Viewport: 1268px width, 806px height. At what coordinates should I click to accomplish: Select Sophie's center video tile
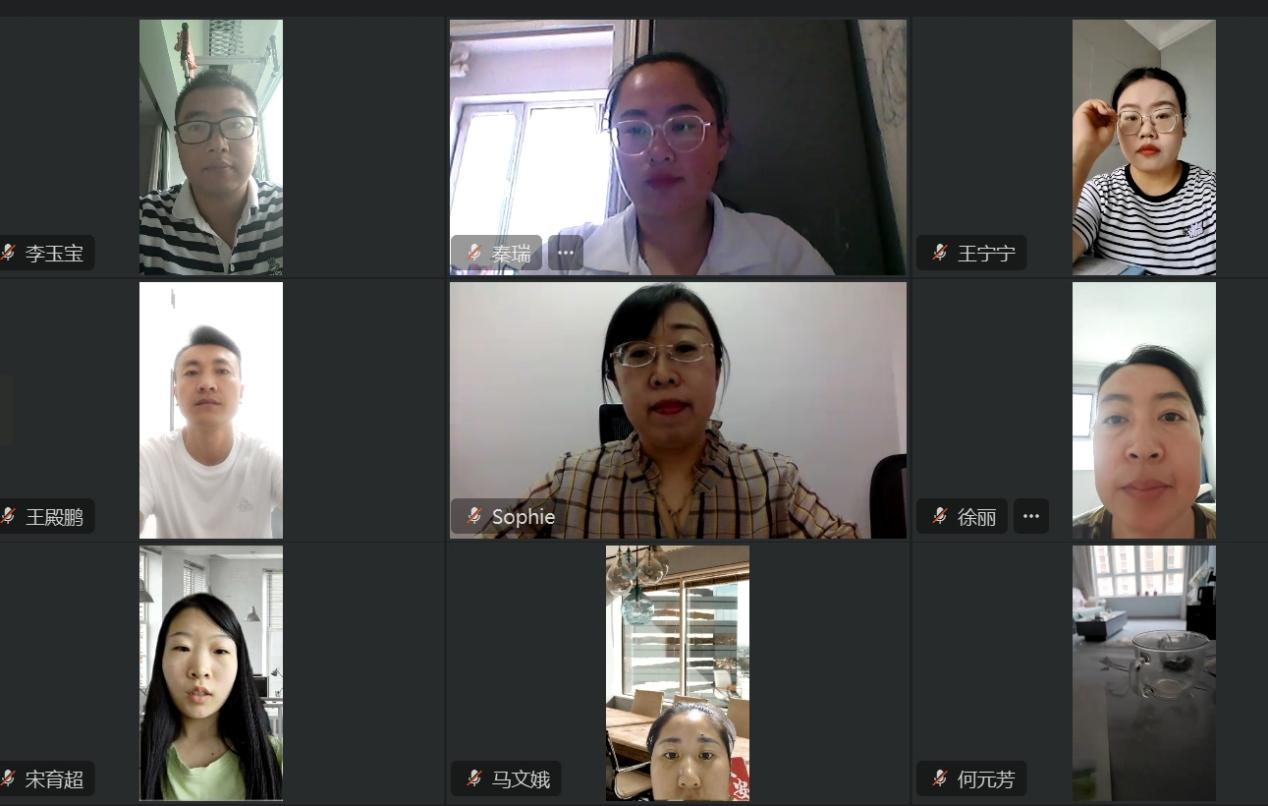(x=678, y=410)
